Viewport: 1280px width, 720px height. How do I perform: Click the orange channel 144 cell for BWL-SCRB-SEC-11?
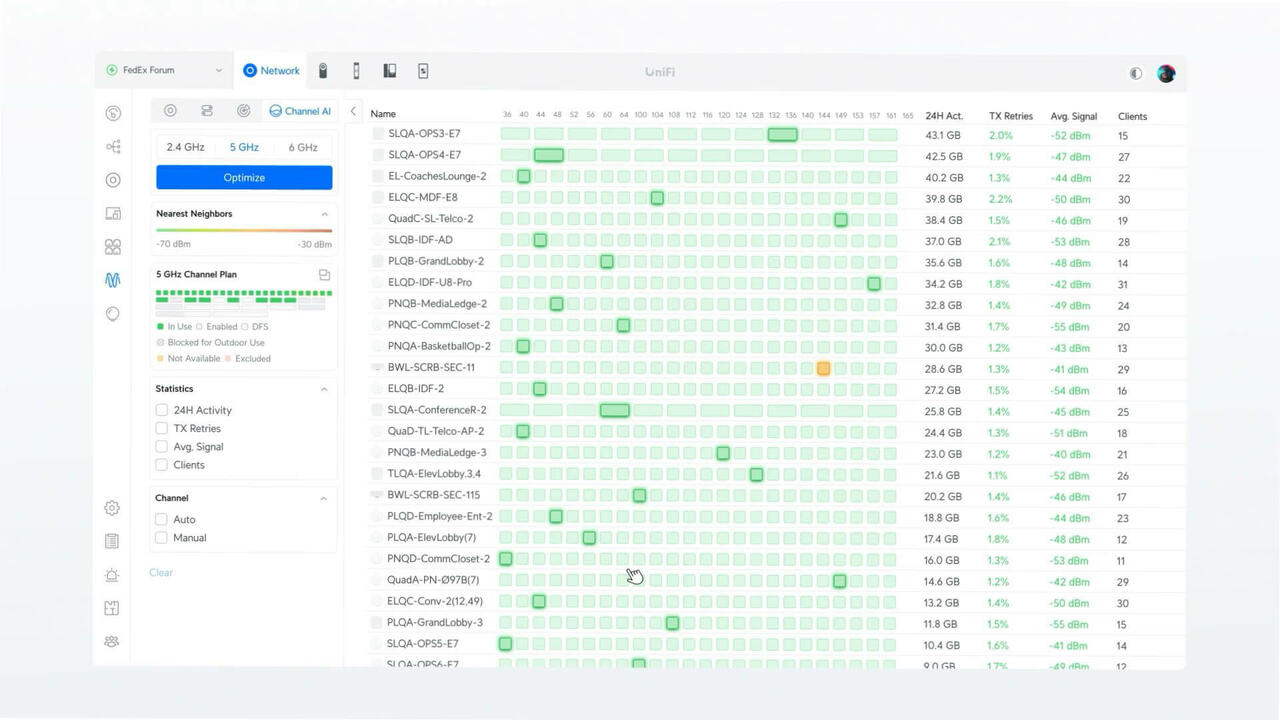coord(823,368)
